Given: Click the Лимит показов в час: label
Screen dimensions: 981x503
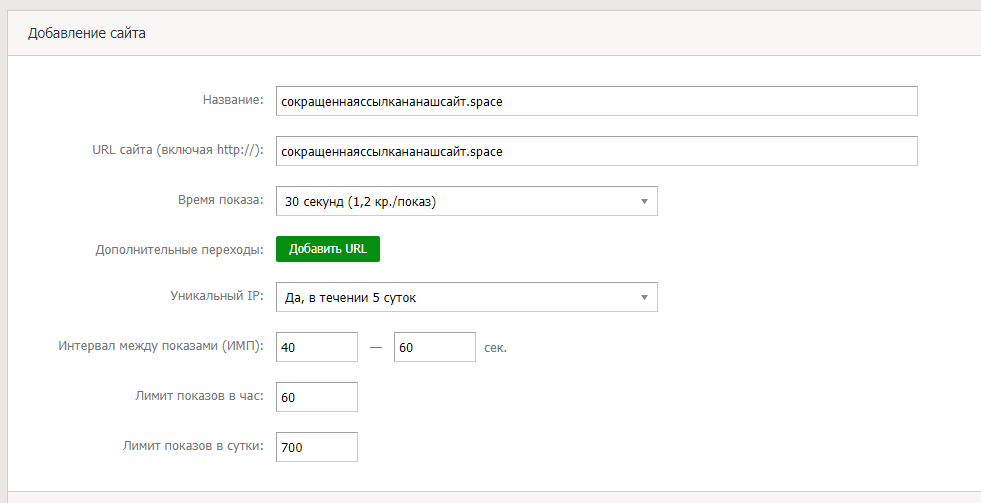Looking at the screenshot, I should [x=201, y=396].
